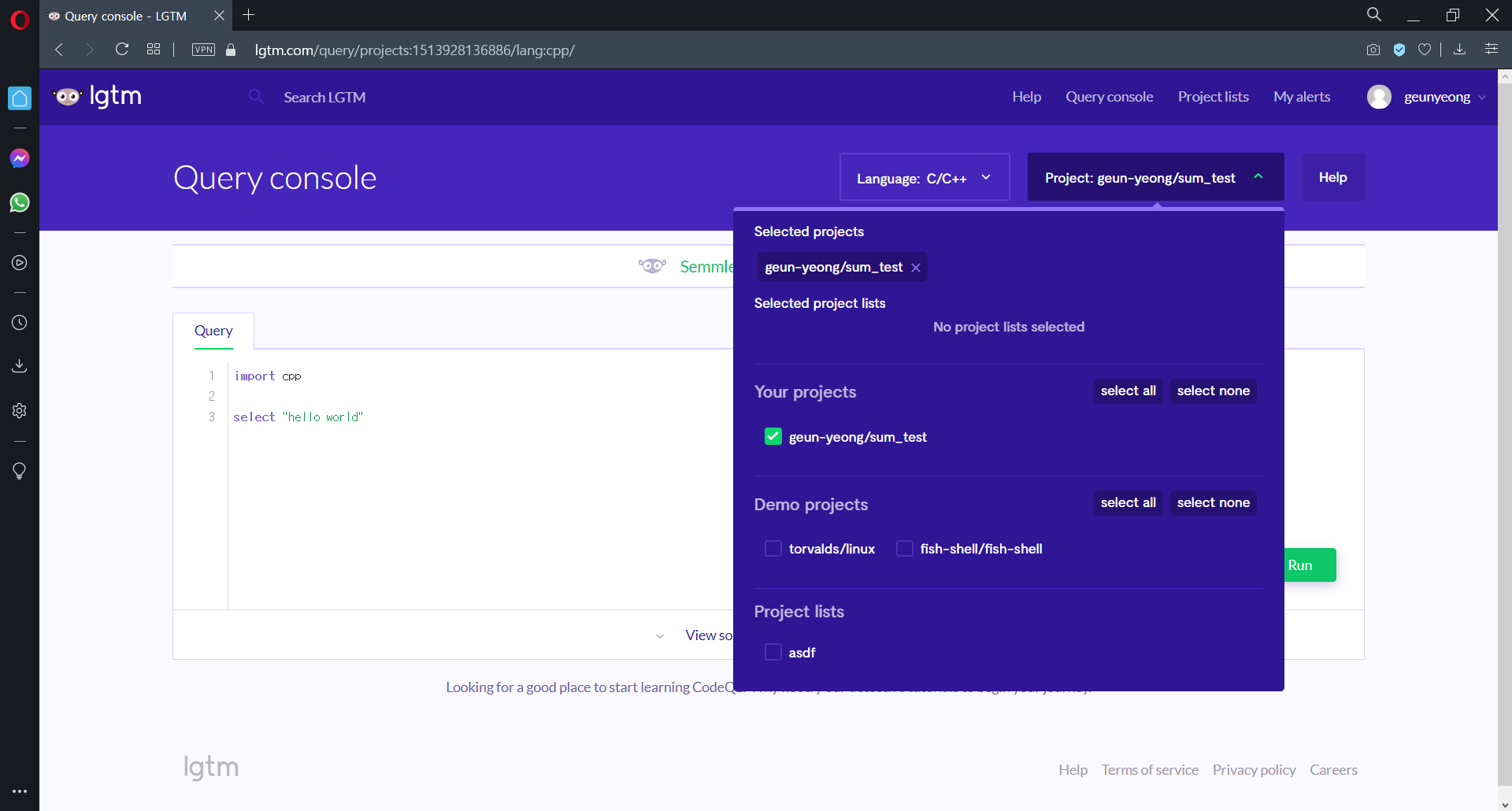
Task: Click the footer lgtm logo
Action: coord(211,767)
